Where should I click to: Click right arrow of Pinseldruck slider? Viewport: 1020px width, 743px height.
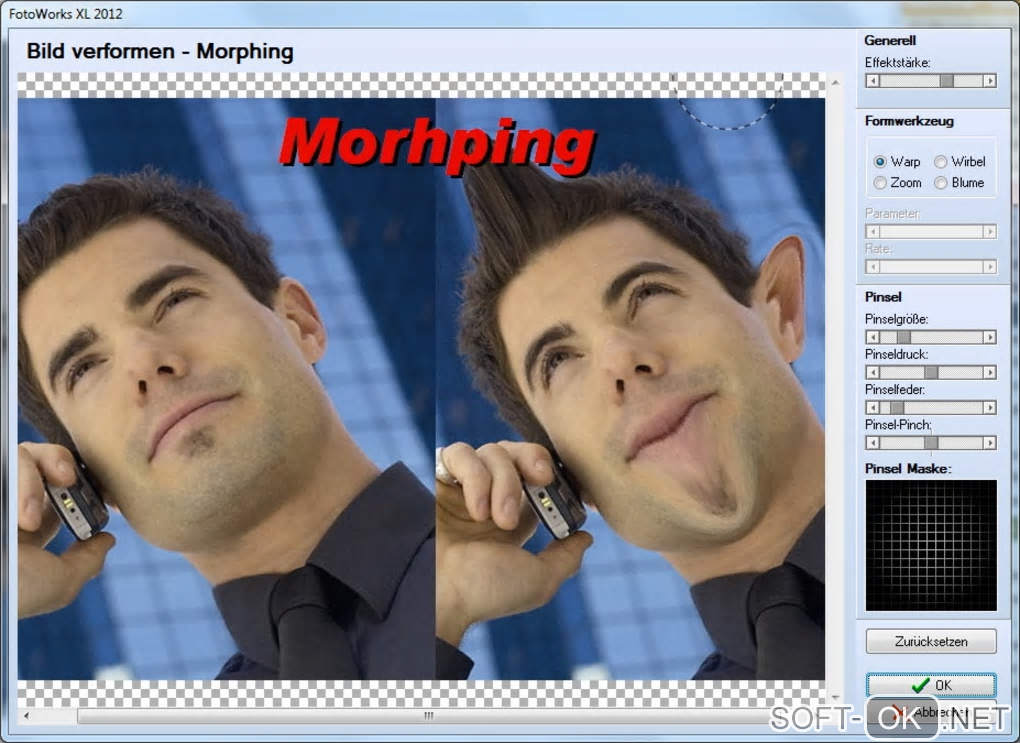click(989, 372)
